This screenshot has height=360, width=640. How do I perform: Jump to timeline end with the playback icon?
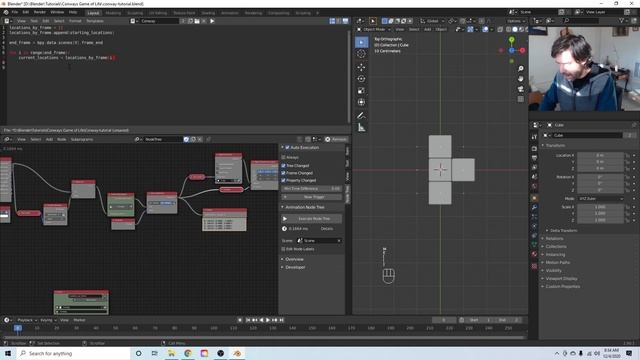tap(281, 320)
